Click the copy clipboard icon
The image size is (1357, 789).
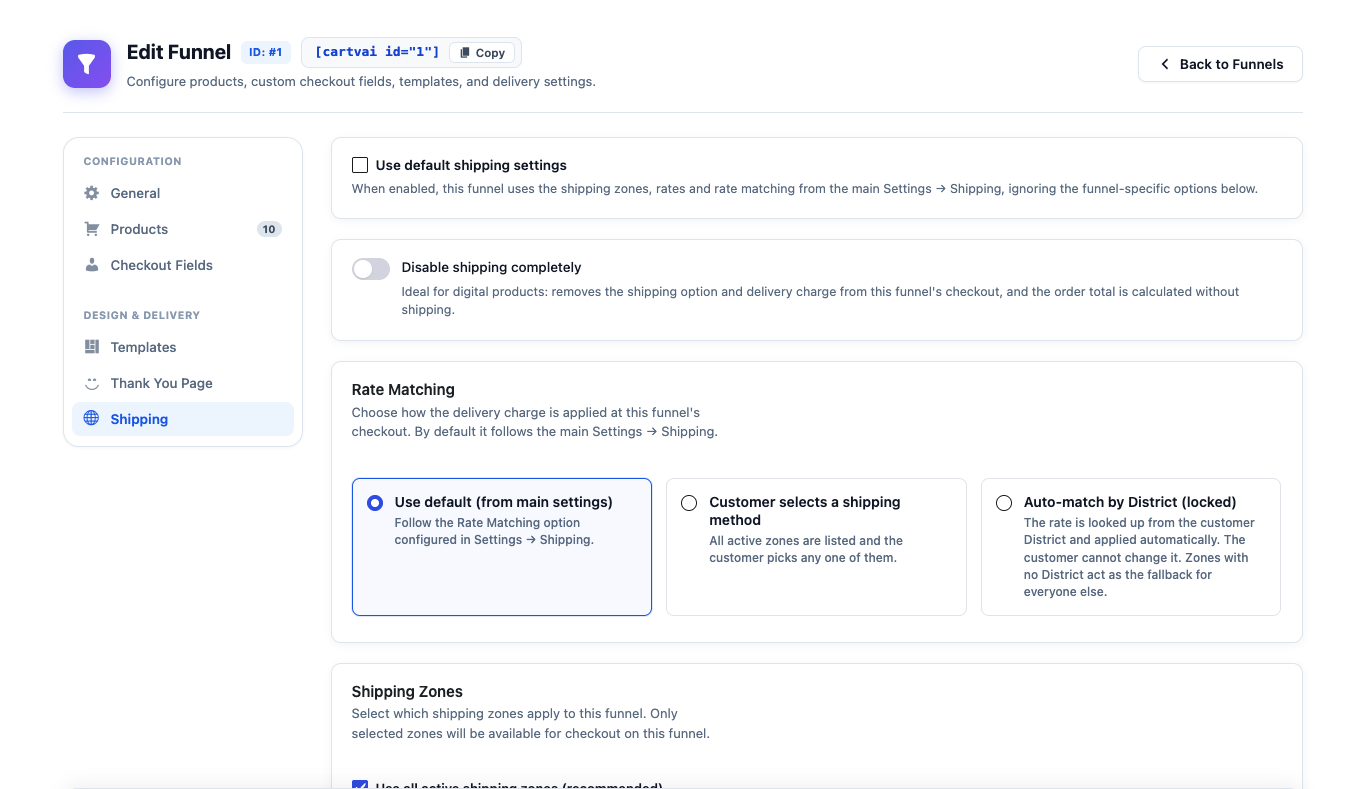(x=465, y=53)
